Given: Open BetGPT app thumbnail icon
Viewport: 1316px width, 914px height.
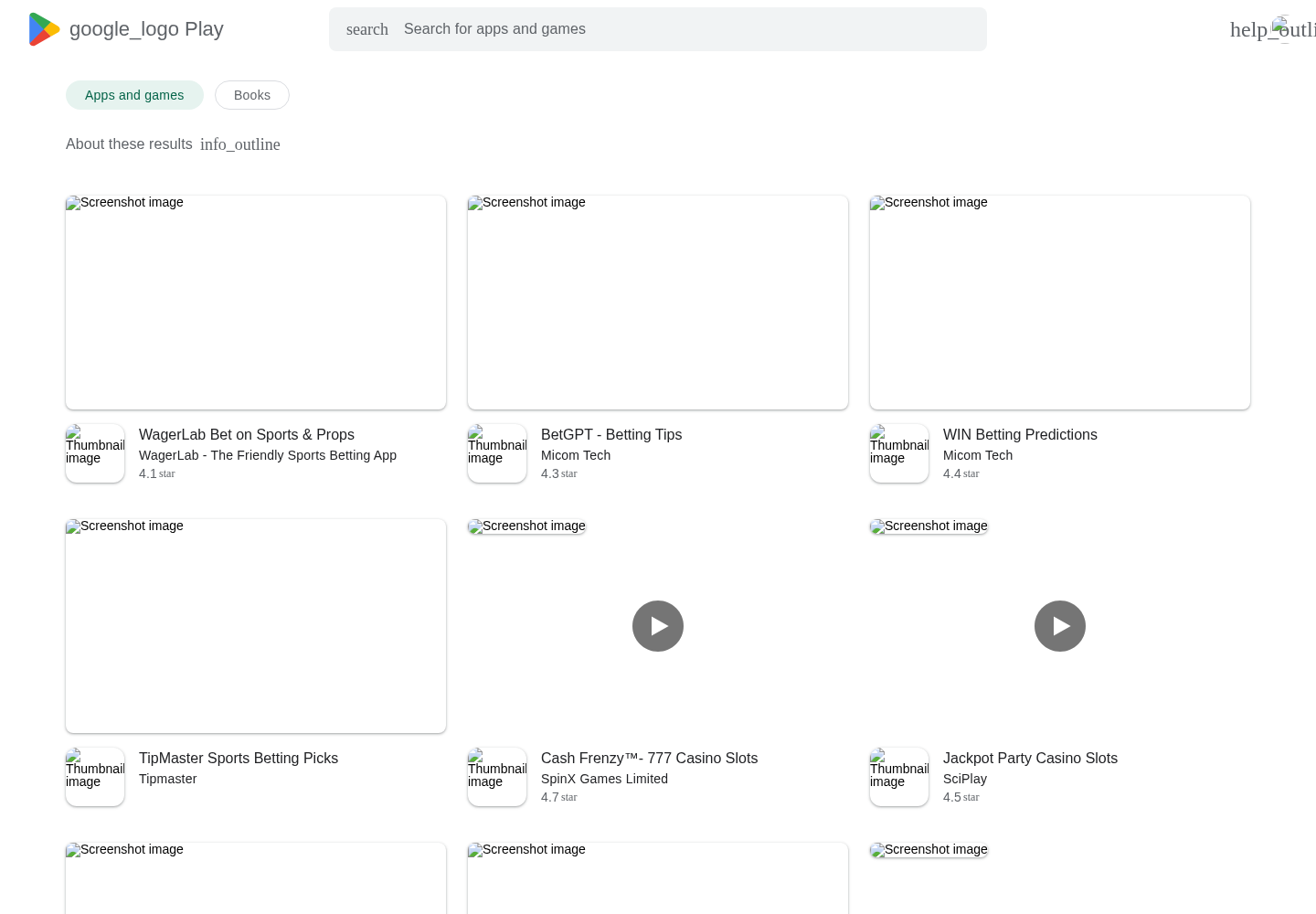Looking at the screenshot, I should 497,453.
